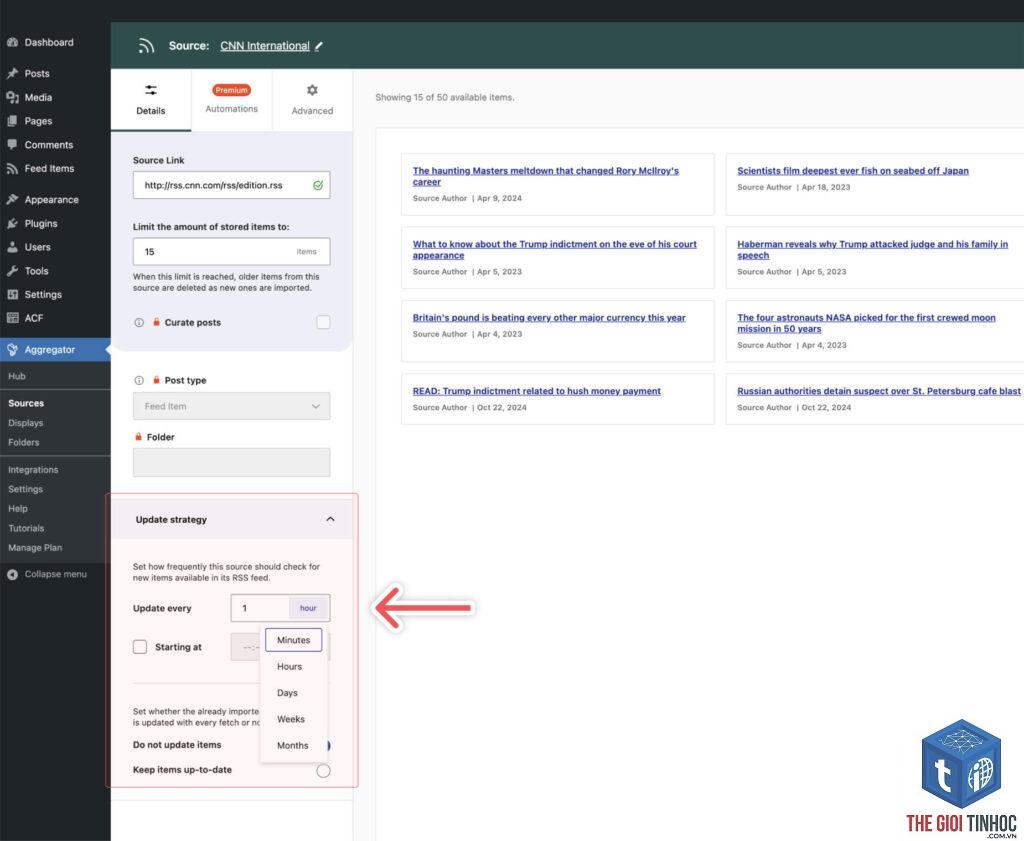Viewport: 1024px width, 841px height.
Task: Open the Britain's pound currency article
Action: (x=549, y=317)
